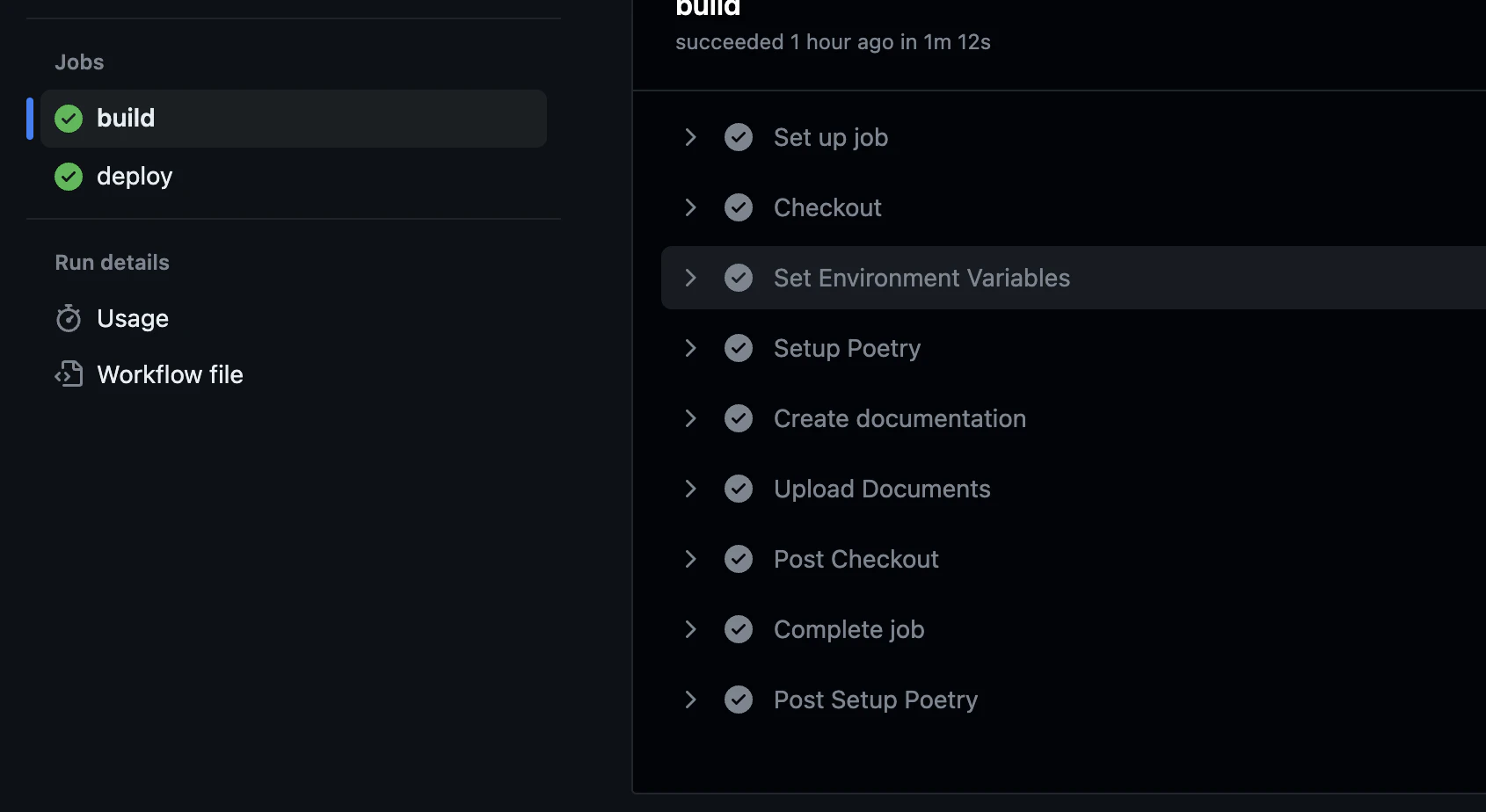
Task: Expand the Set up job step
Action: 691,137
